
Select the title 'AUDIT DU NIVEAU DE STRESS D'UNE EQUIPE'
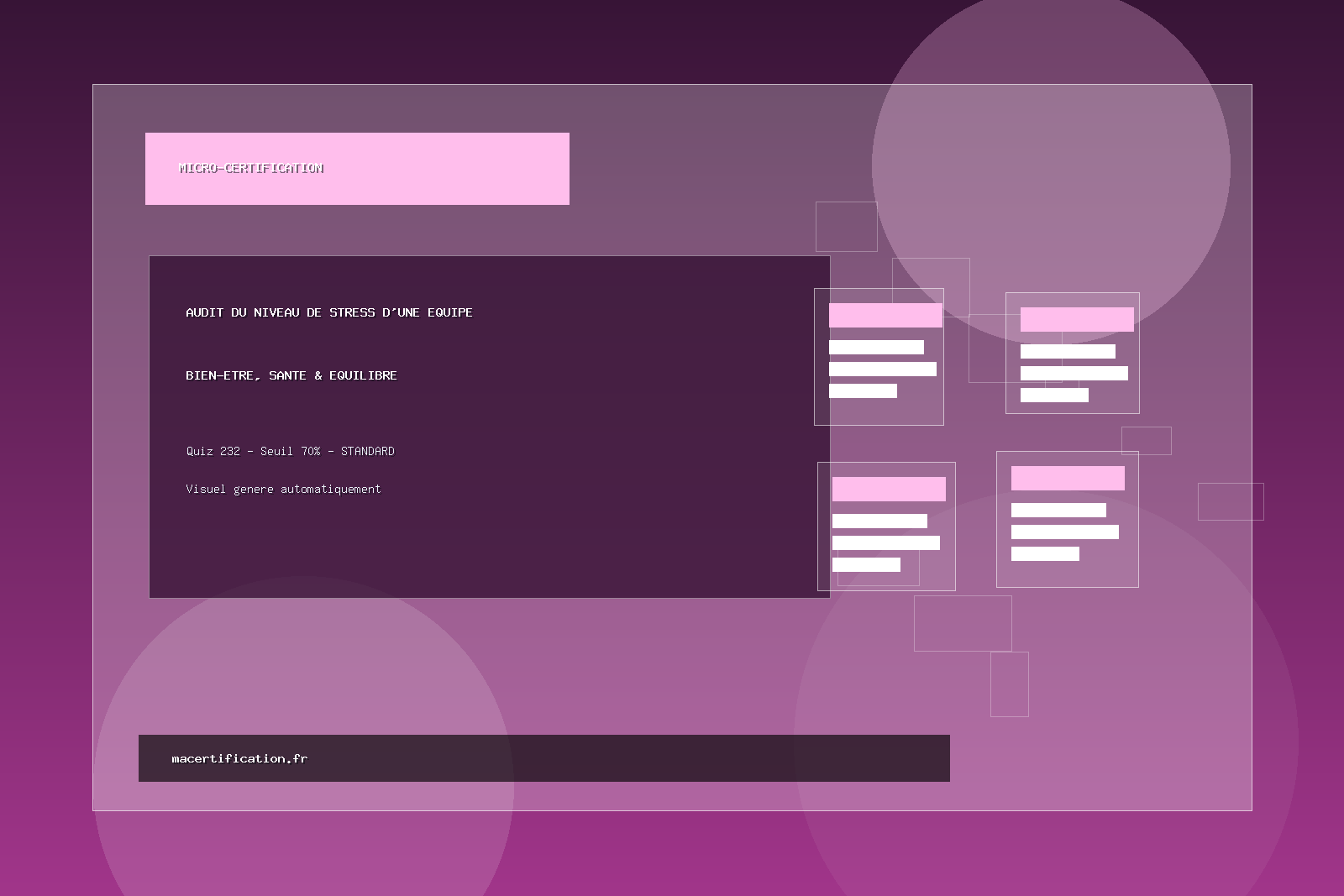328,312
